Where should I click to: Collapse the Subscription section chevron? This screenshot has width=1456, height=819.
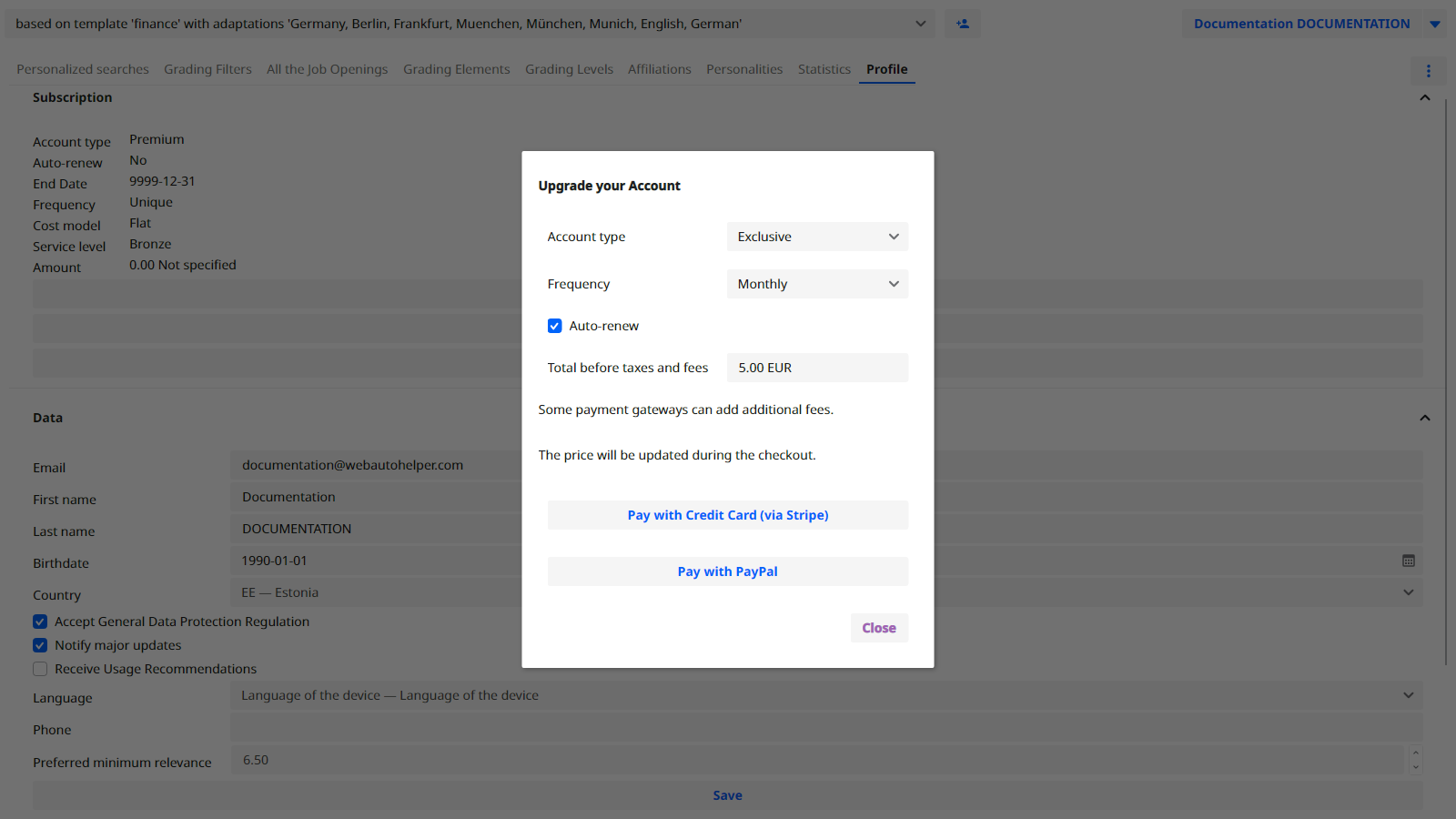(1425, 98)
